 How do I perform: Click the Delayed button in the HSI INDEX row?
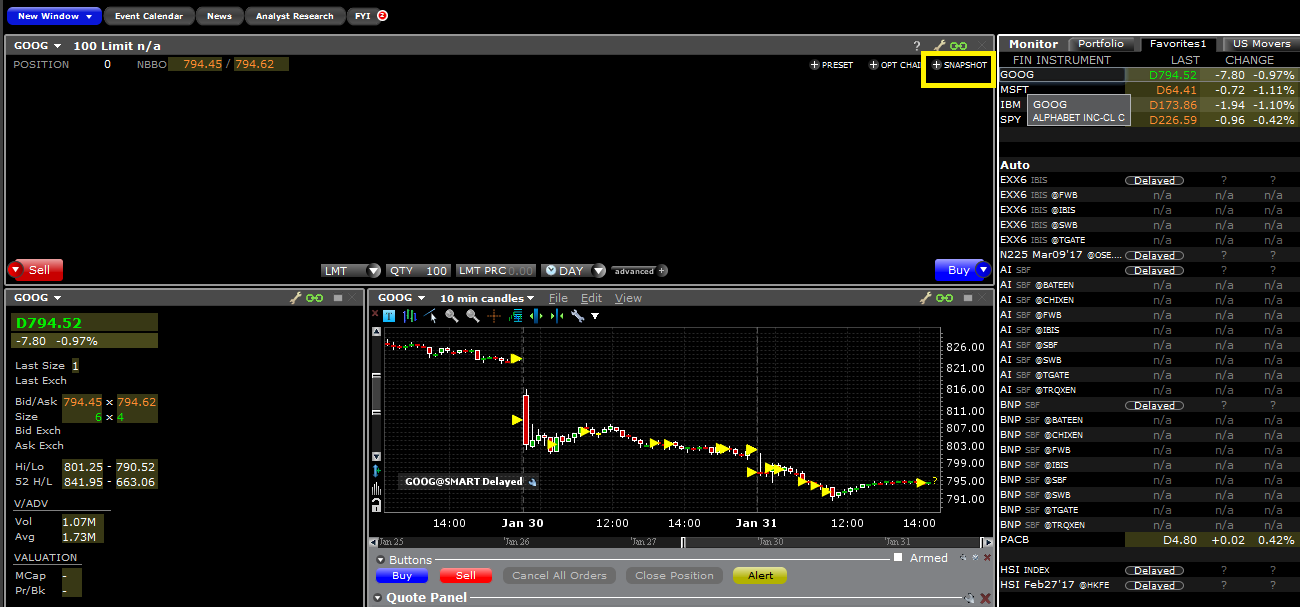1155,570
